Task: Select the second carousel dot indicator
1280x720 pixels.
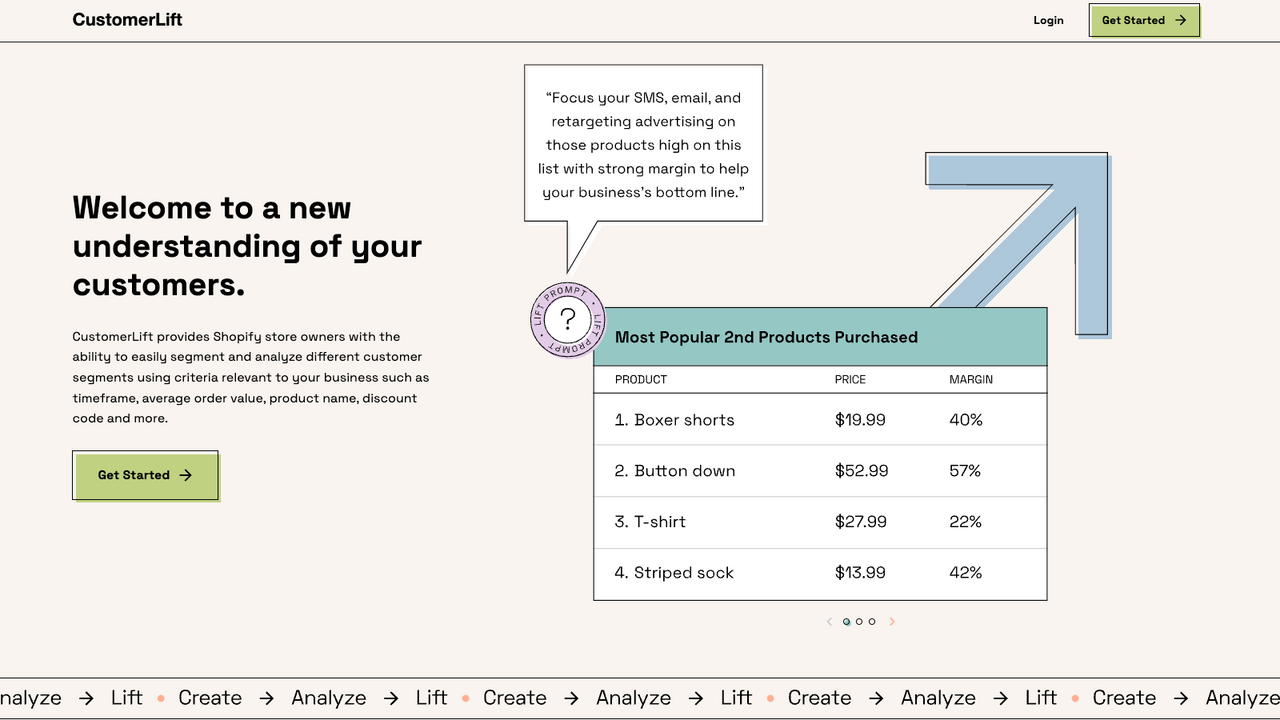Action: pyautogui.click(x=859, y=622)
